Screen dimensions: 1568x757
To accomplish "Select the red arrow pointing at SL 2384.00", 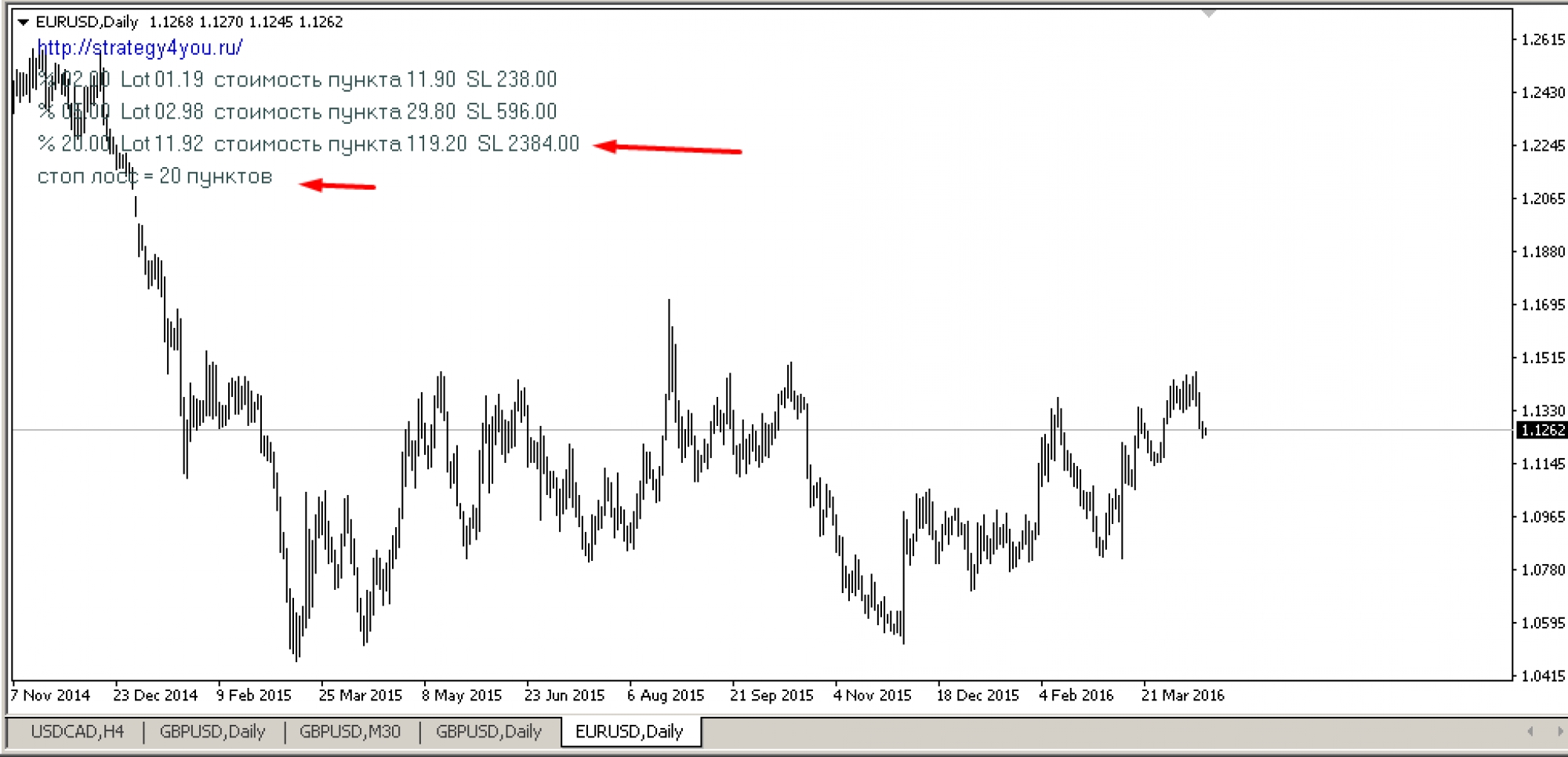I will (667, 147).
